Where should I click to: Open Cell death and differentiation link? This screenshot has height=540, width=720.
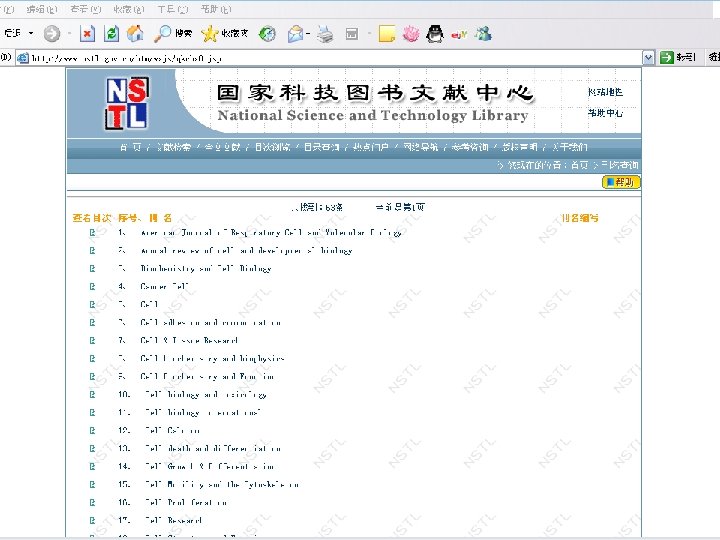213,448
